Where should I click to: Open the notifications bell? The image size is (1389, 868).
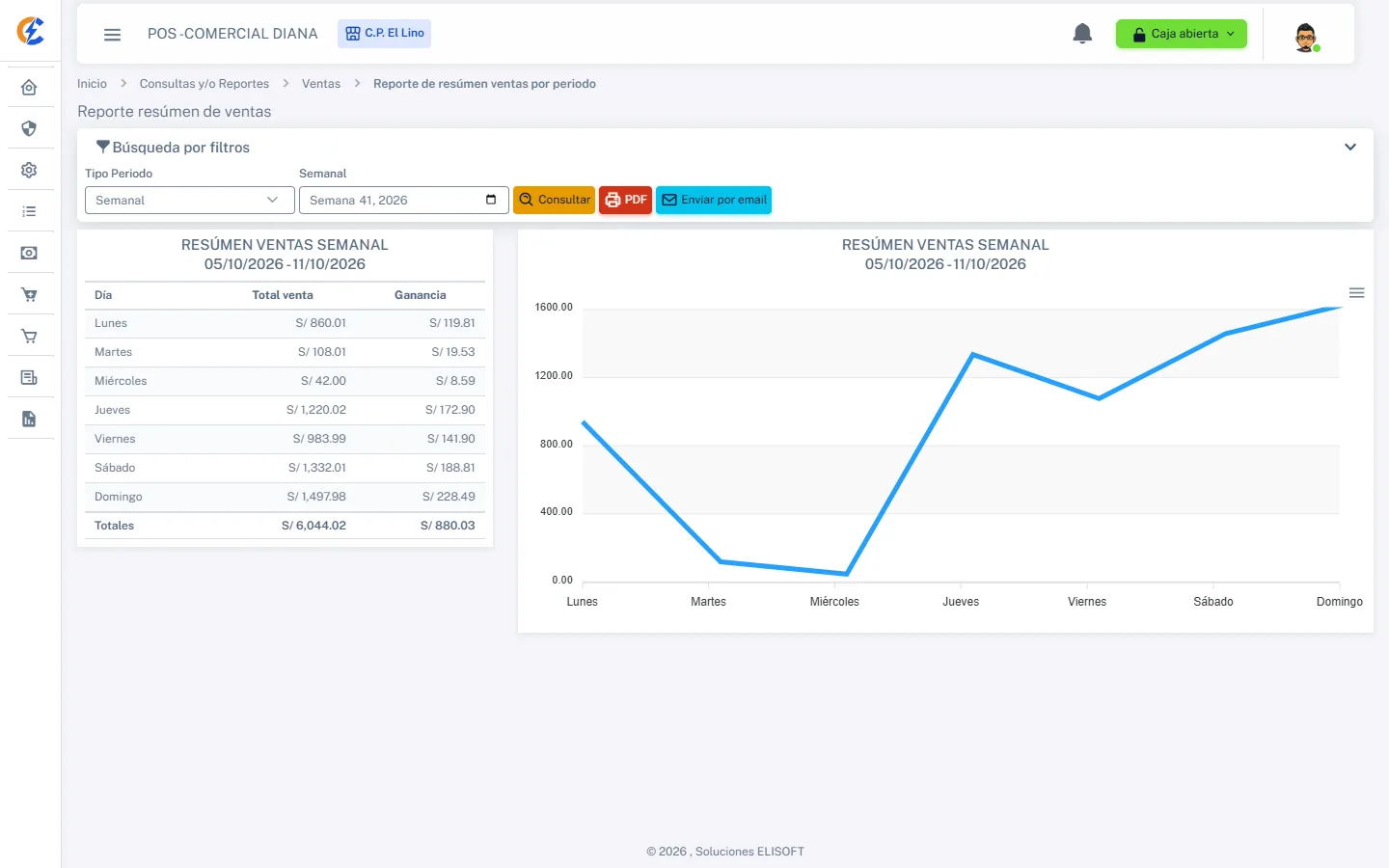point(1082,34)
